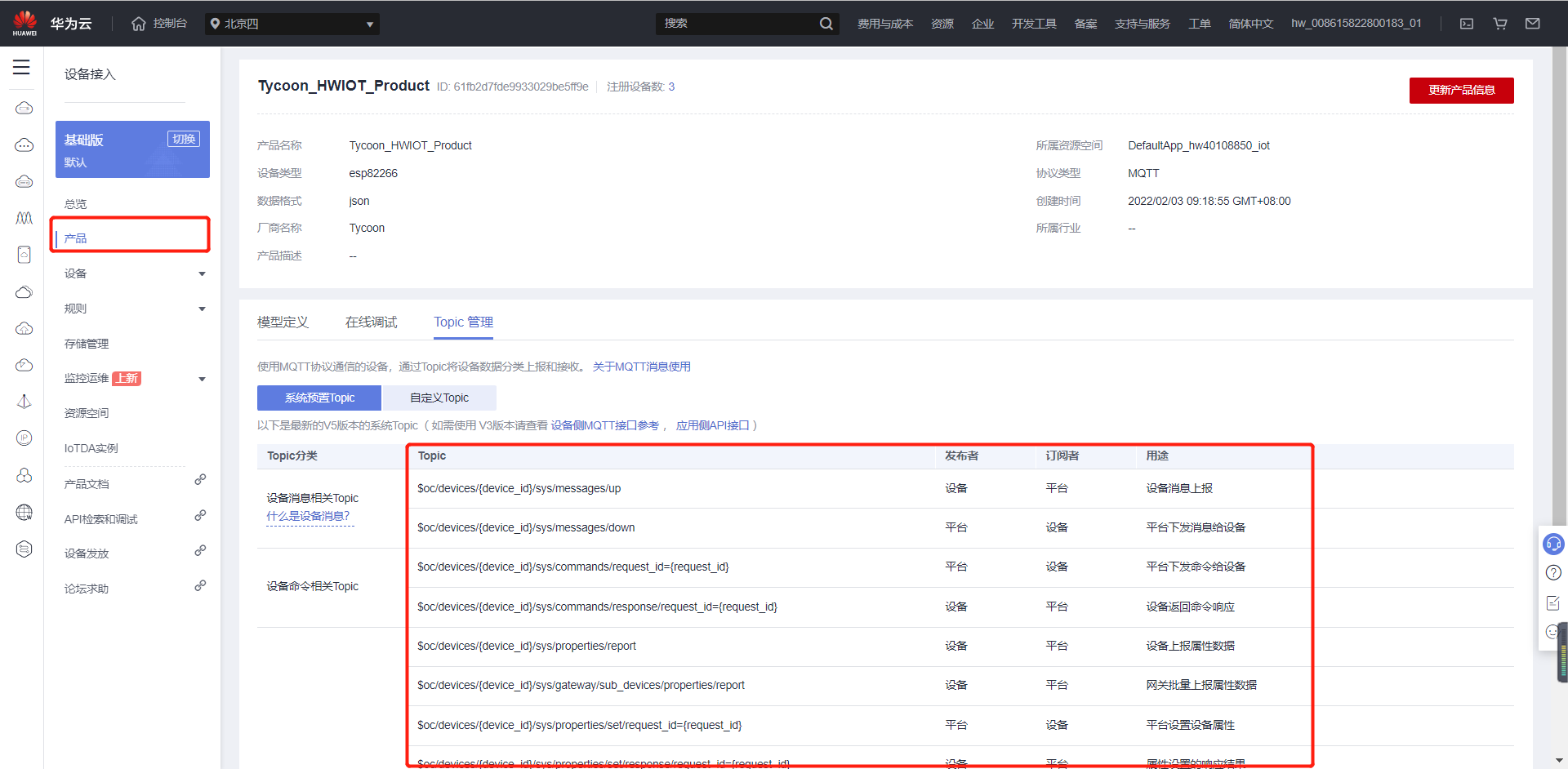The width and height of the screenshot is (1568, 769).
Task: Click the stacked double-cloud icon
Action: click(x=24, y=291)
